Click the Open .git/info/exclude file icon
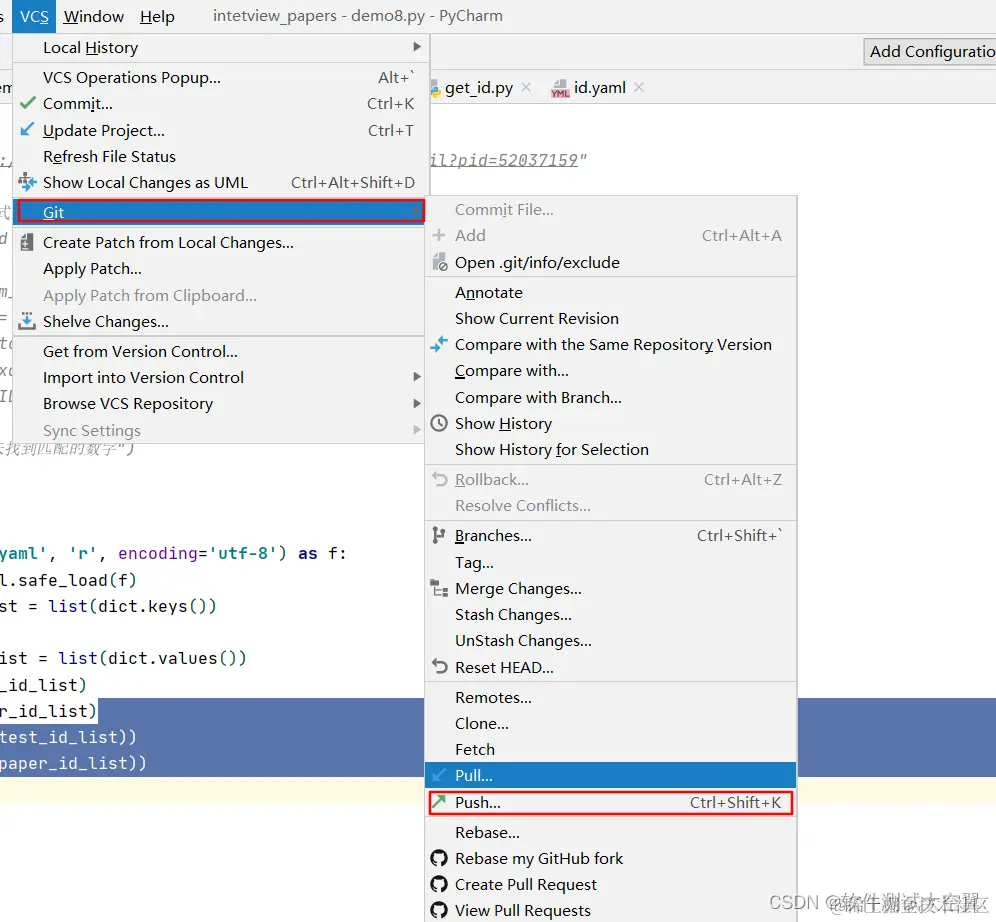The width and height of the screenshot is (996, 922). tap(440, 262)
